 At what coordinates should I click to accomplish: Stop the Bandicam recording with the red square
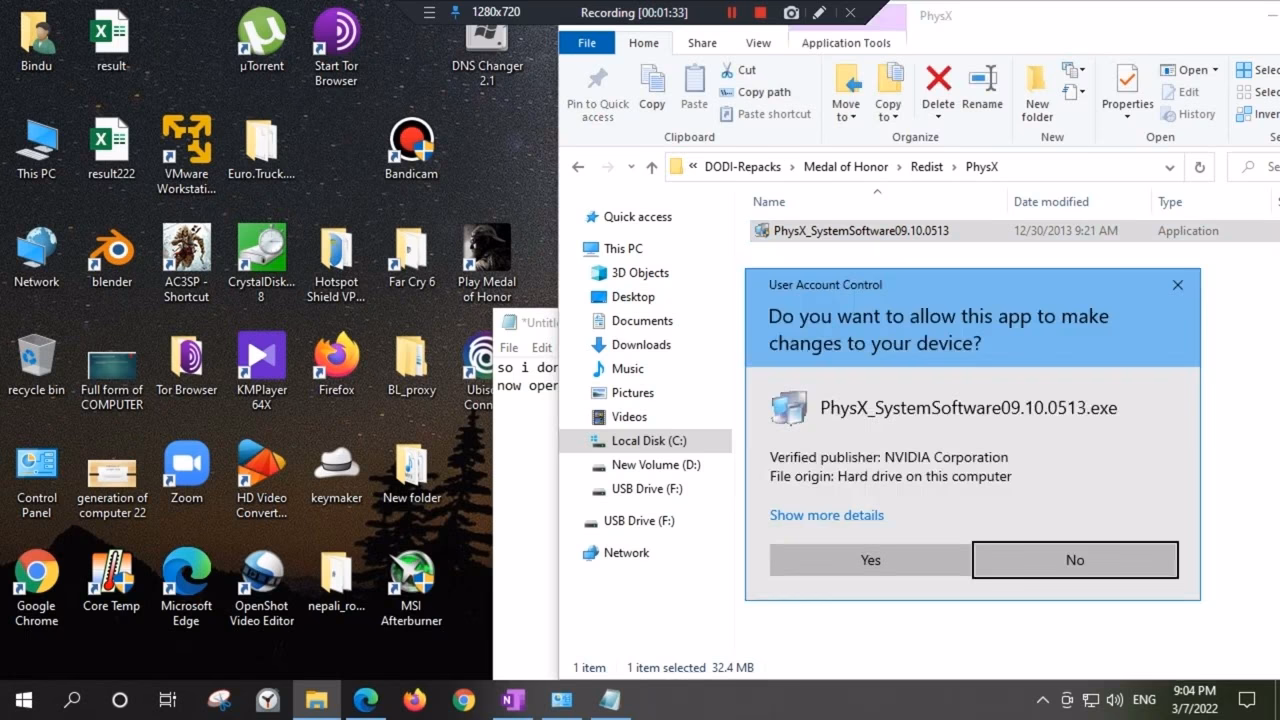(x=761, y=13)
